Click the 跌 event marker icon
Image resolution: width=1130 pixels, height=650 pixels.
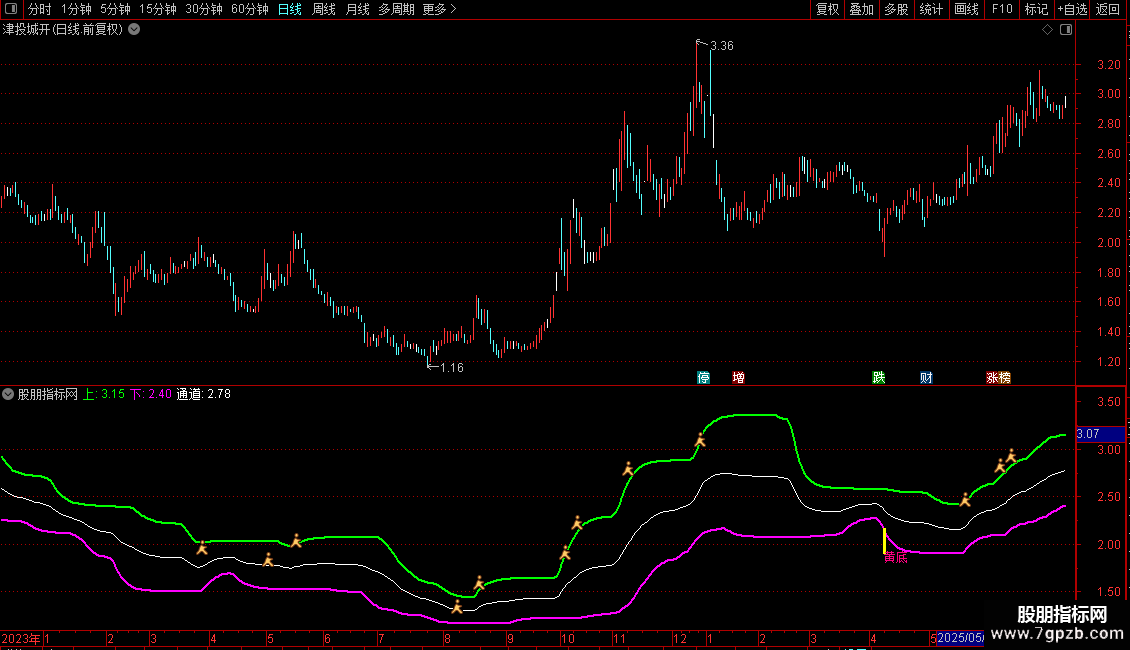pos(879,378)
